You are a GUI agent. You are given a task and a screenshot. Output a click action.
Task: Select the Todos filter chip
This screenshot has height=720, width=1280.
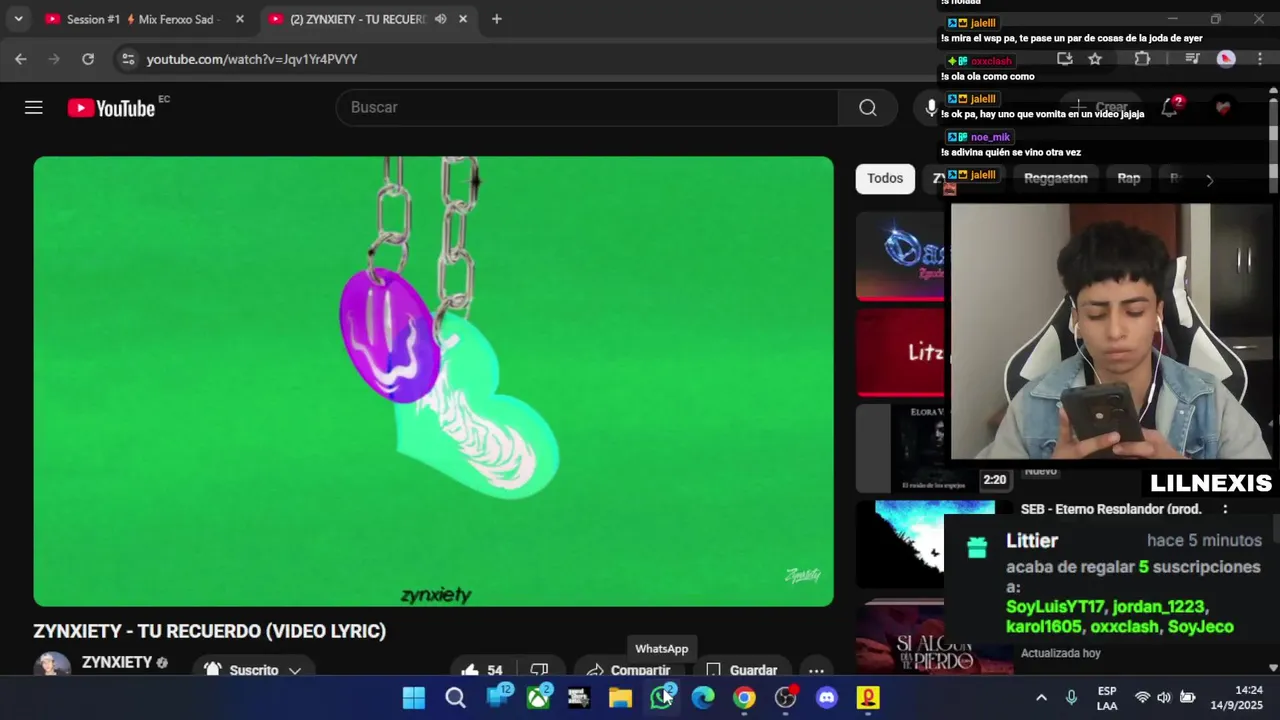(x=885, y=178)
